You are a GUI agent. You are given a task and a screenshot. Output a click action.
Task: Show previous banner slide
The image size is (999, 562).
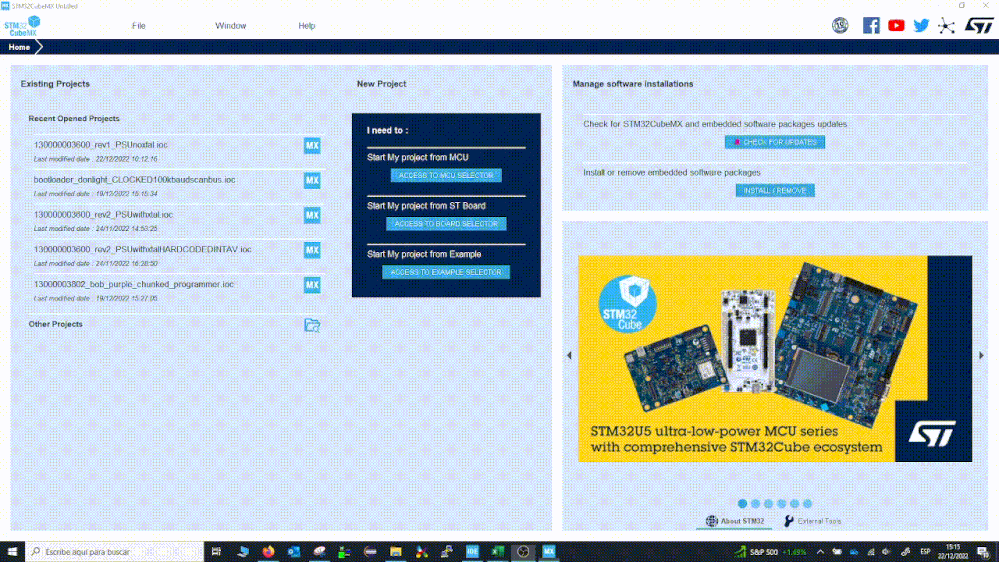pos(570,356)
